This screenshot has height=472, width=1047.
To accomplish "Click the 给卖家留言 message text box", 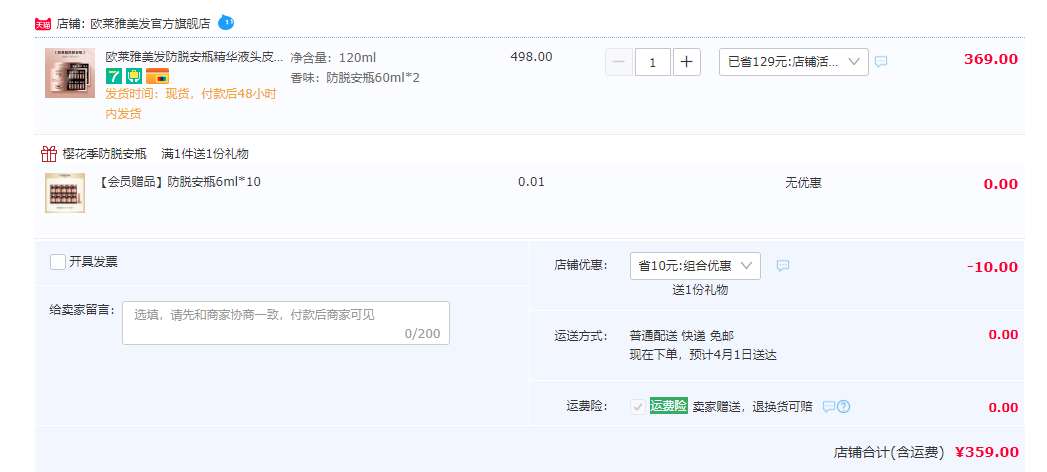I will coord(286,323).
